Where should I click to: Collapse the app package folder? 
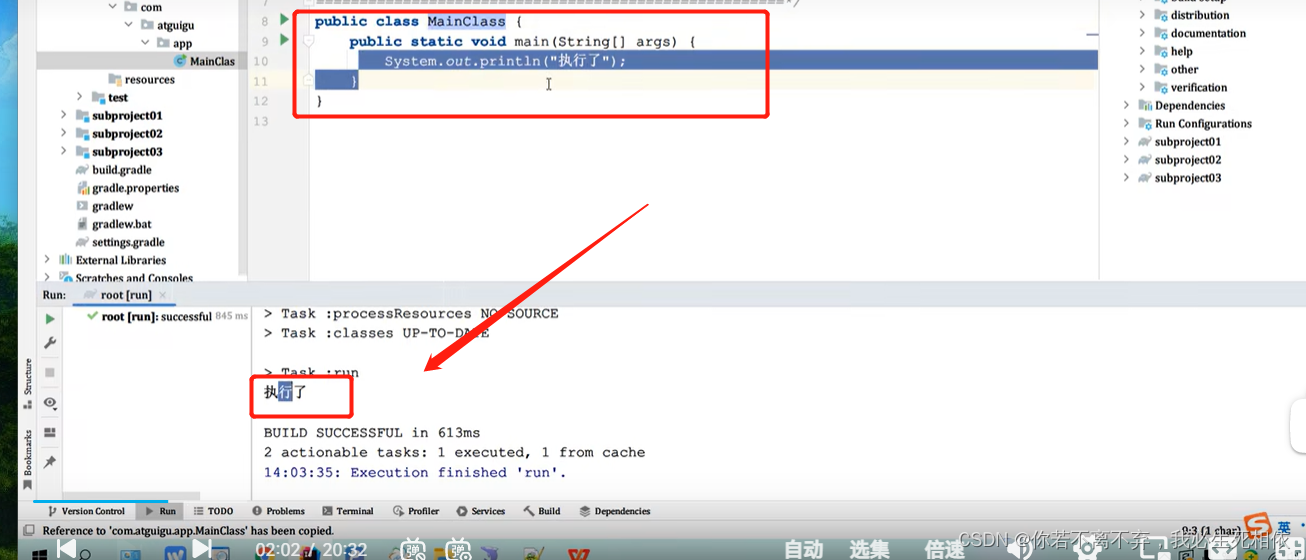pos(145,43)
